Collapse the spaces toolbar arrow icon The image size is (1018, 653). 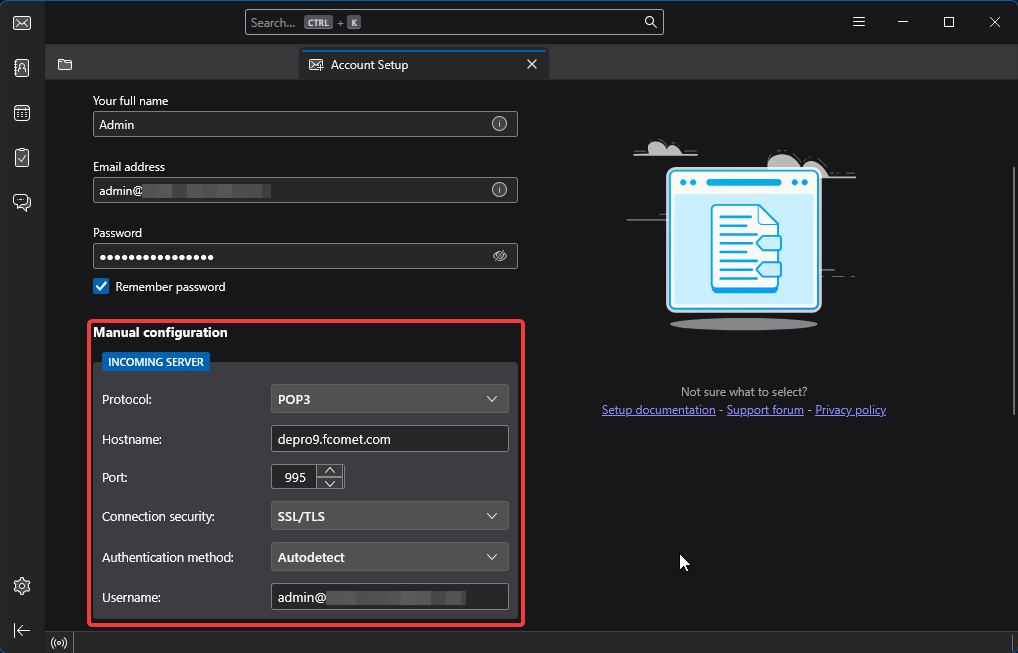point(22,630)
